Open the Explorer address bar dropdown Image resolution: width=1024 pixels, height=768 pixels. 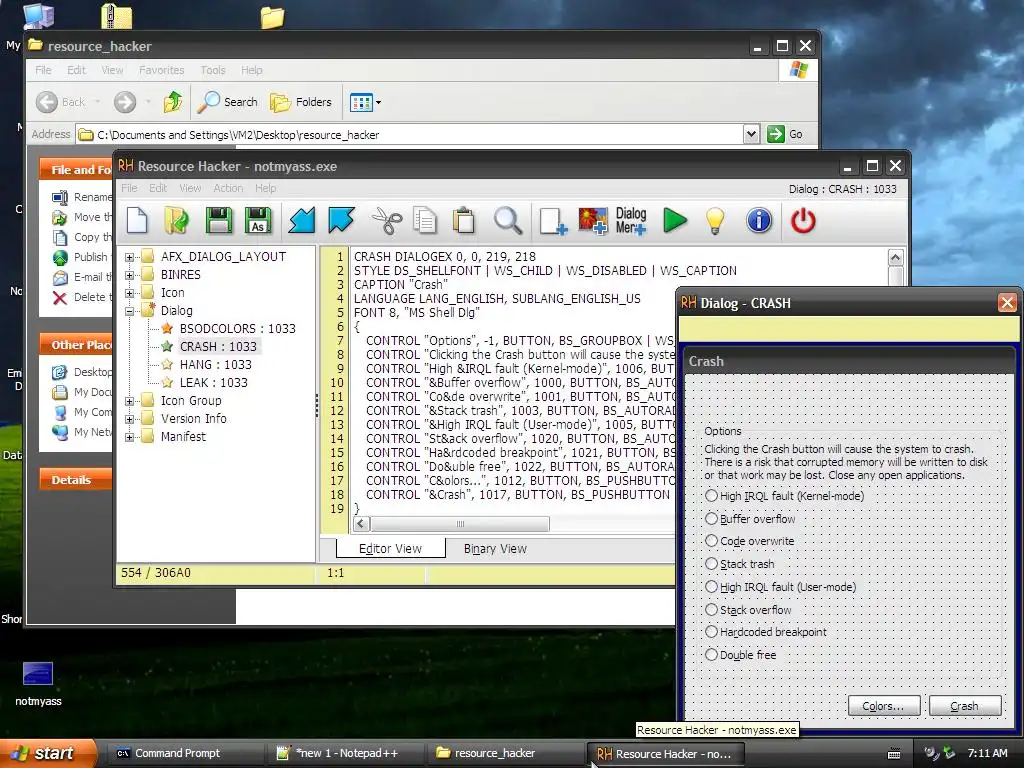point(751,134)
